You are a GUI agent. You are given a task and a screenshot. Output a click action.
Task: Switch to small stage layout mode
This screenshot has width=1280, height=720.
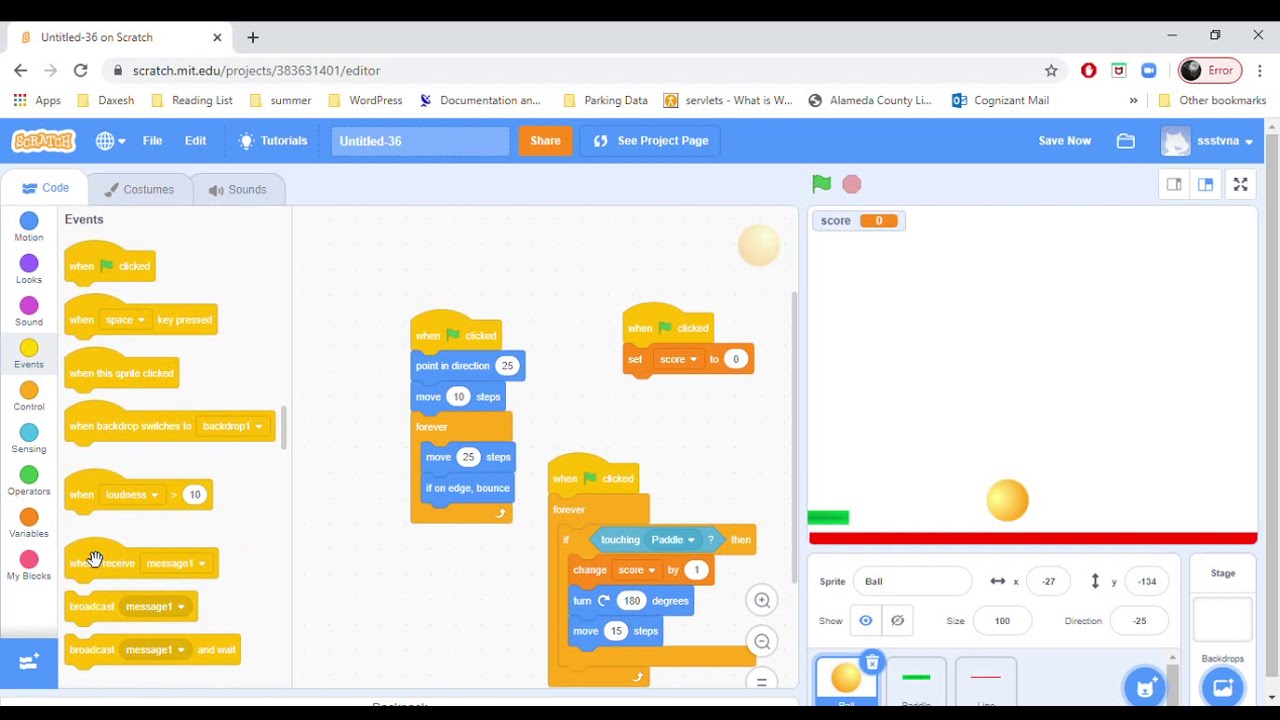pos(1174,184)
